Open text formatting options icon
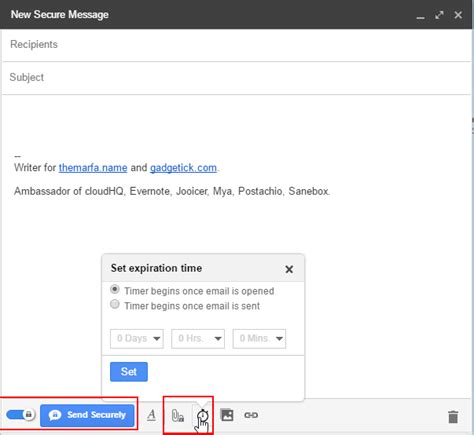 [151, 415]
